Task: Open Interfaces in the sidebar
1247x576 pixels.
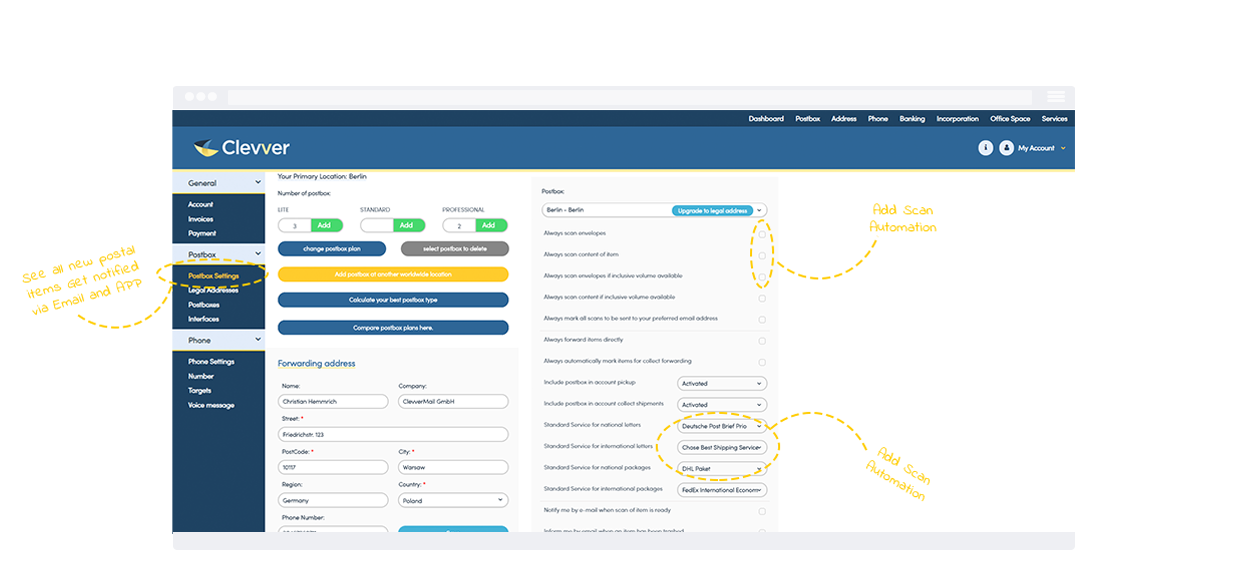Action: (x=203, y=319)
